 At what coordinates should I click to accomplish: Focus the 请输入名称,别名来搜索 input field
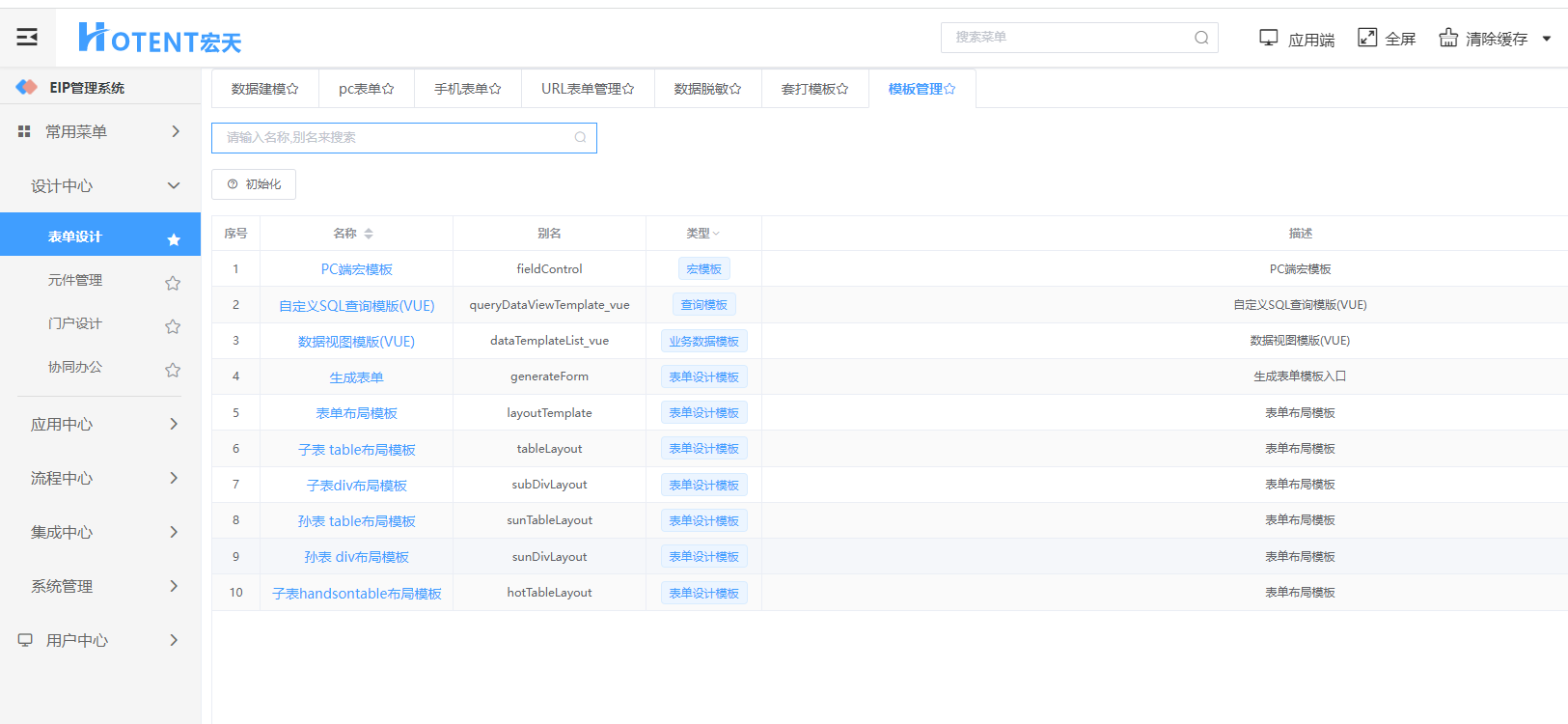[x=396, y=138]
